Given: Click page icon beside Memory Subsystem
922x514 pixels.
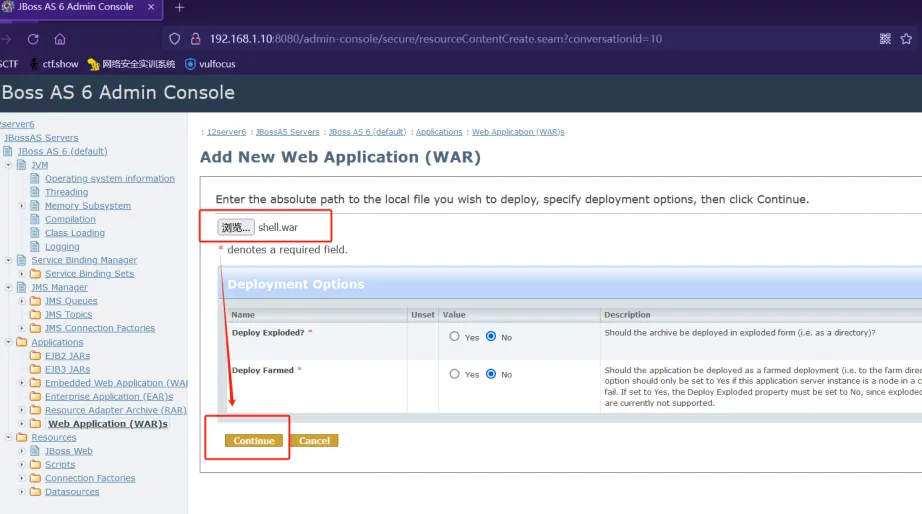Looking at the screenshot, I should pyautogui.click(x=35, y=205).
